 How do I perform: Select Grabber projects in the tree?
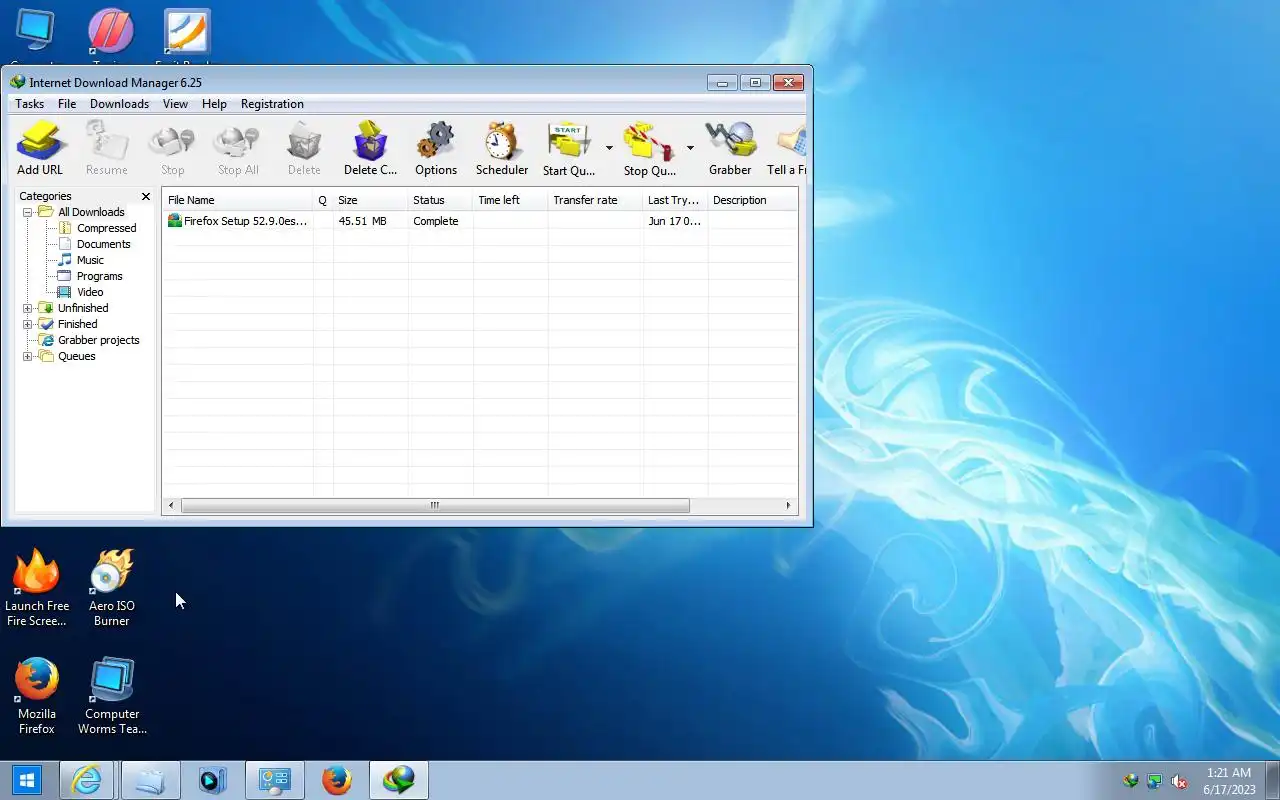pyautogui.click(x=98, y=340)
